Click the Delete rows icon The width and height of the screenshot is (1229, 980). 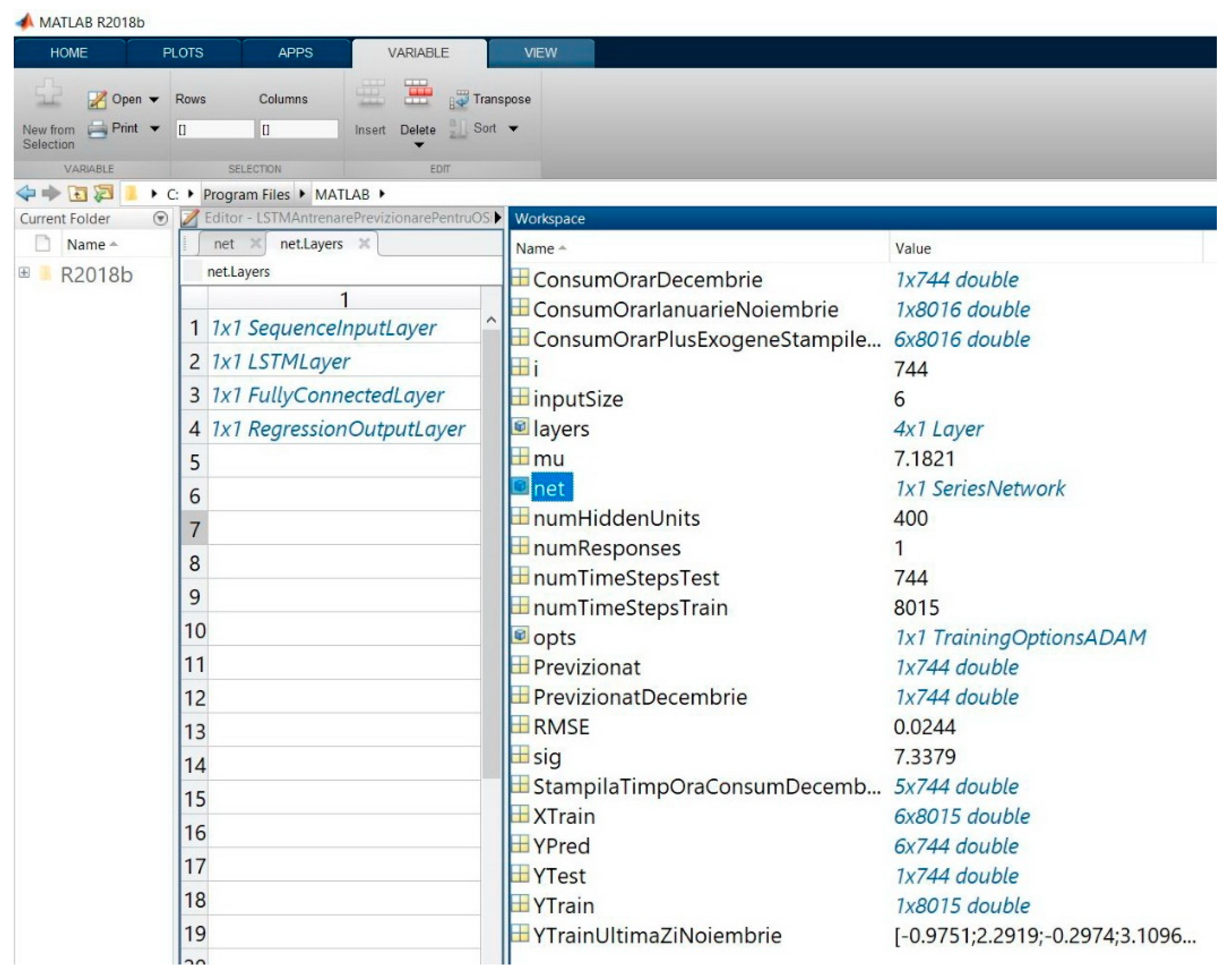[x=418, y=93]
